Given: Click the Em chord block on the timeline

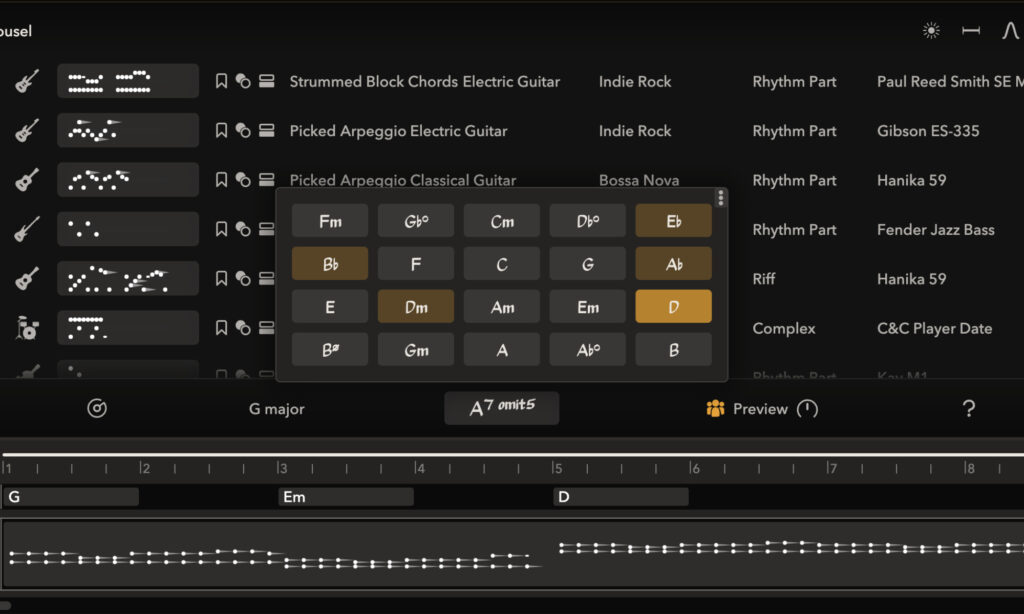Looking at the screenshot, I should tap(345, 496).
